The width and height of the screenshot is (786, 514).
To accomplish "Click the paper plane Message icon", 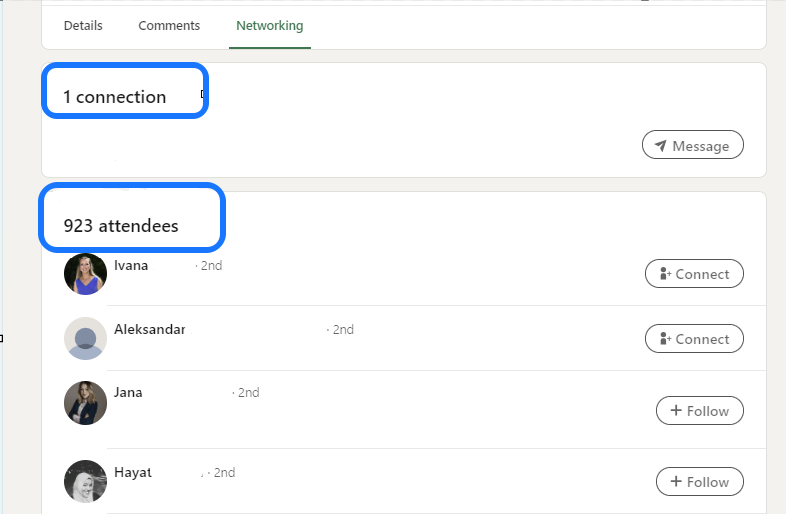I will point(661,146).
